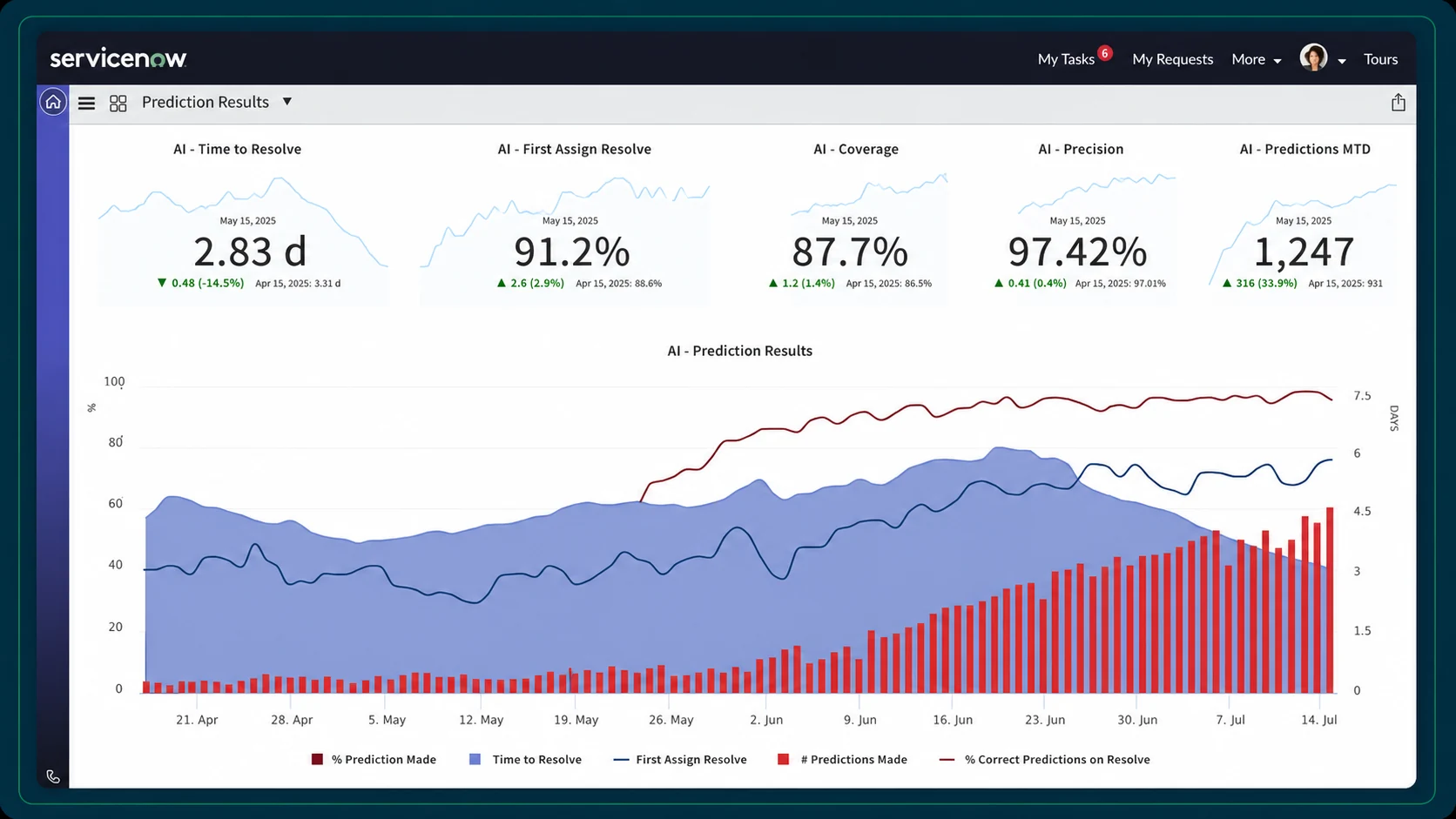The width and height of the screenshot is (1456, 819).
Task: Click the 9. Jun axis label
Action: click(859, 720)
